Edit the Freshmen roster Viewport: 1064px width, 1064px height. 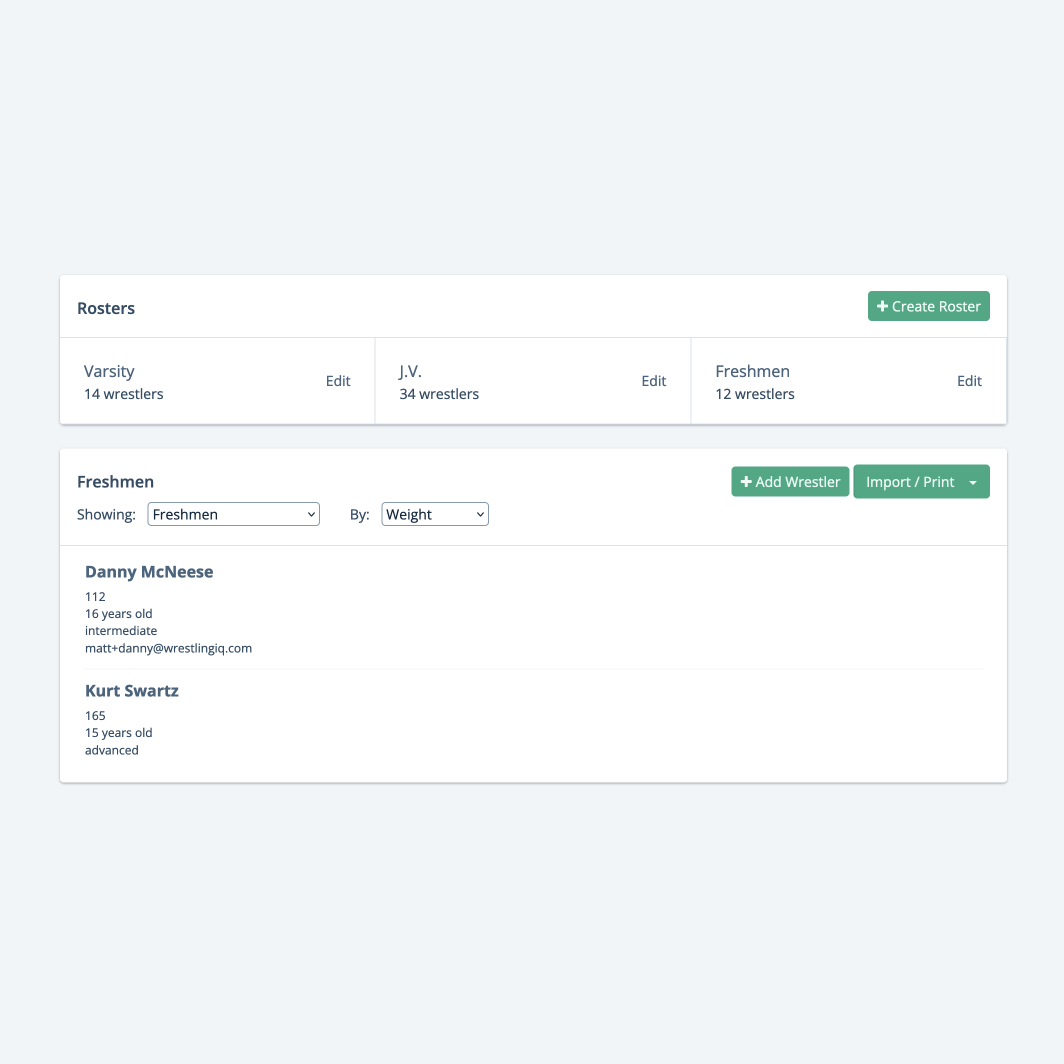tap(969, 381)
